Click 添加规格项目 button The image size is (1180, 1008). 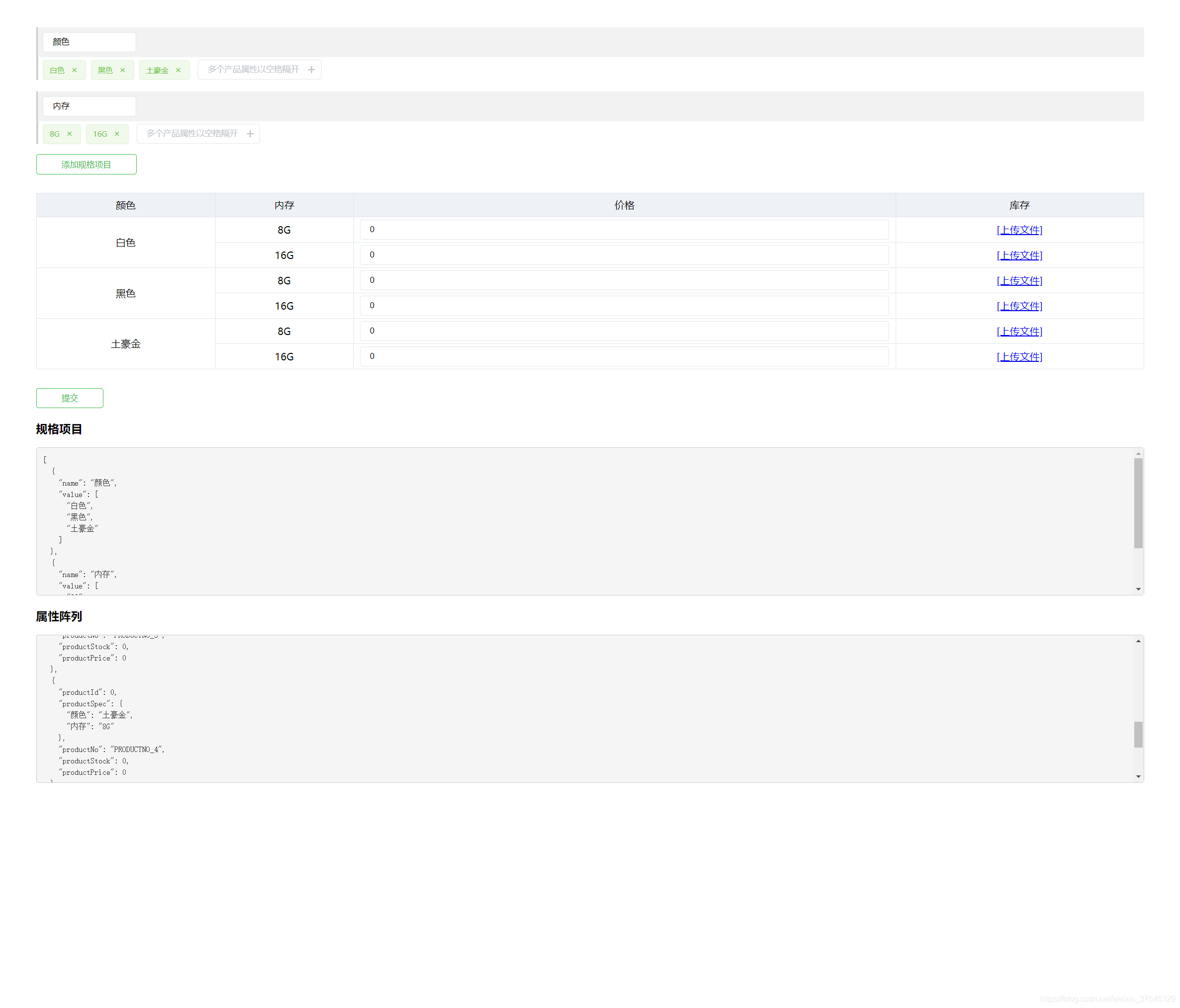point(86,165)
